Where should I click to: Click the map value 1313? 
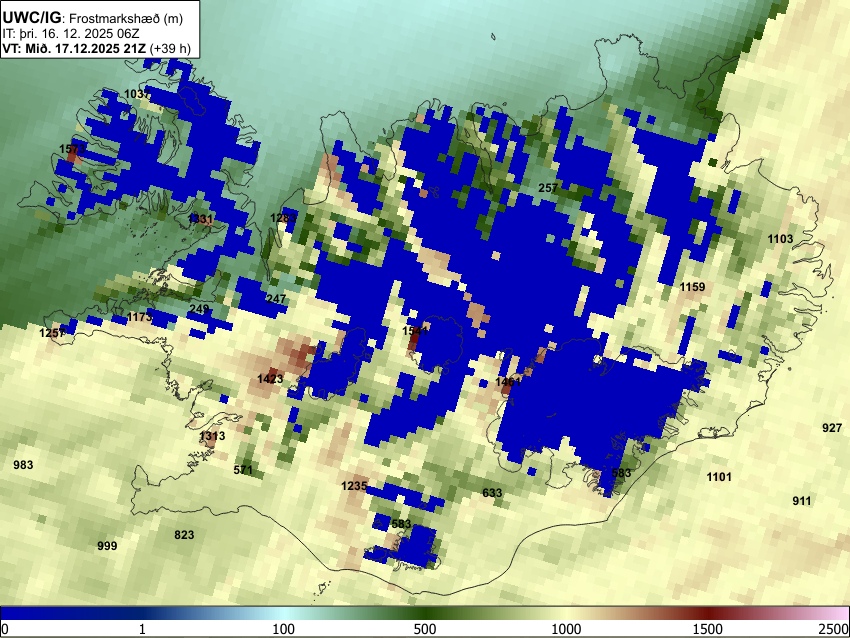(x=212, y=436)
